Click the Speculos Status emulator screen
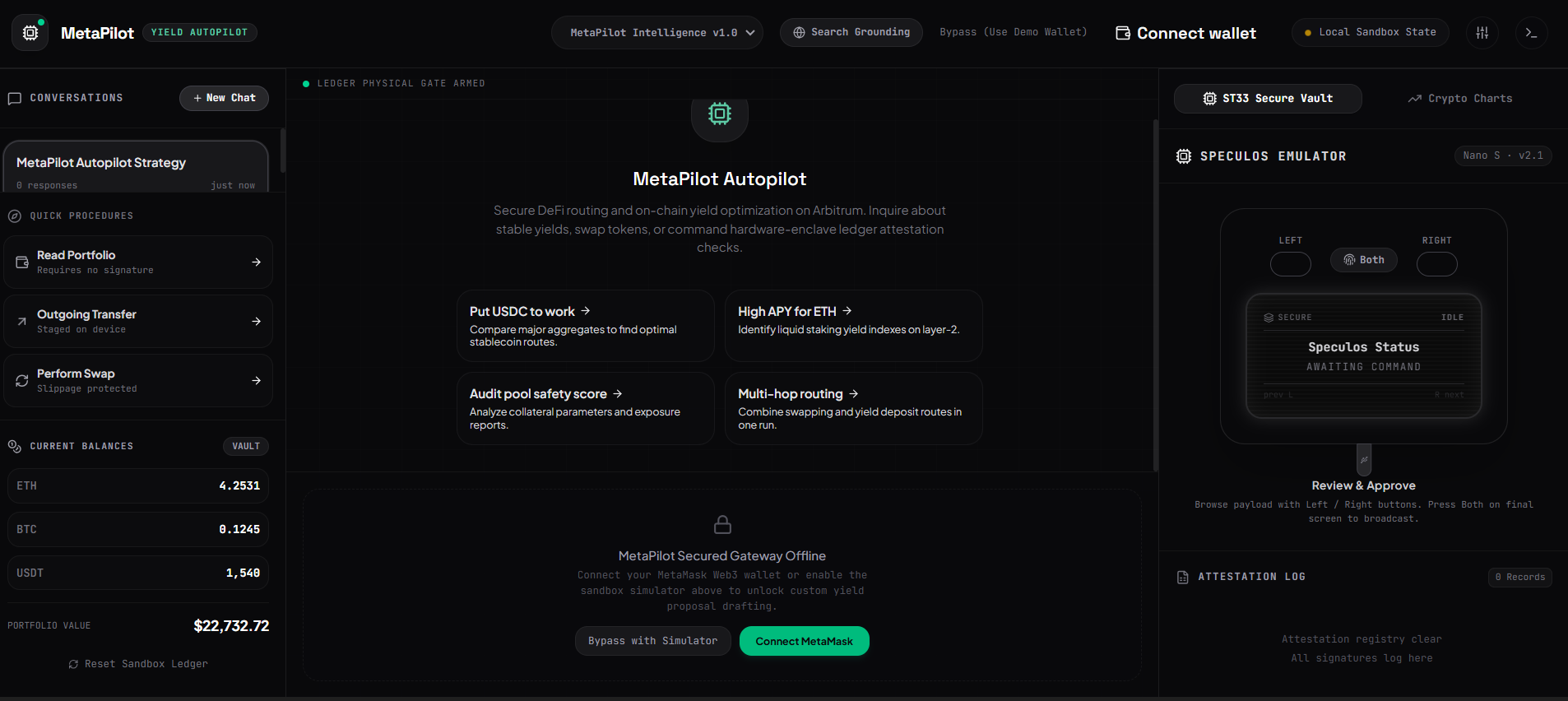The height and width of the screenshot is (701, 1568). 1364,356
